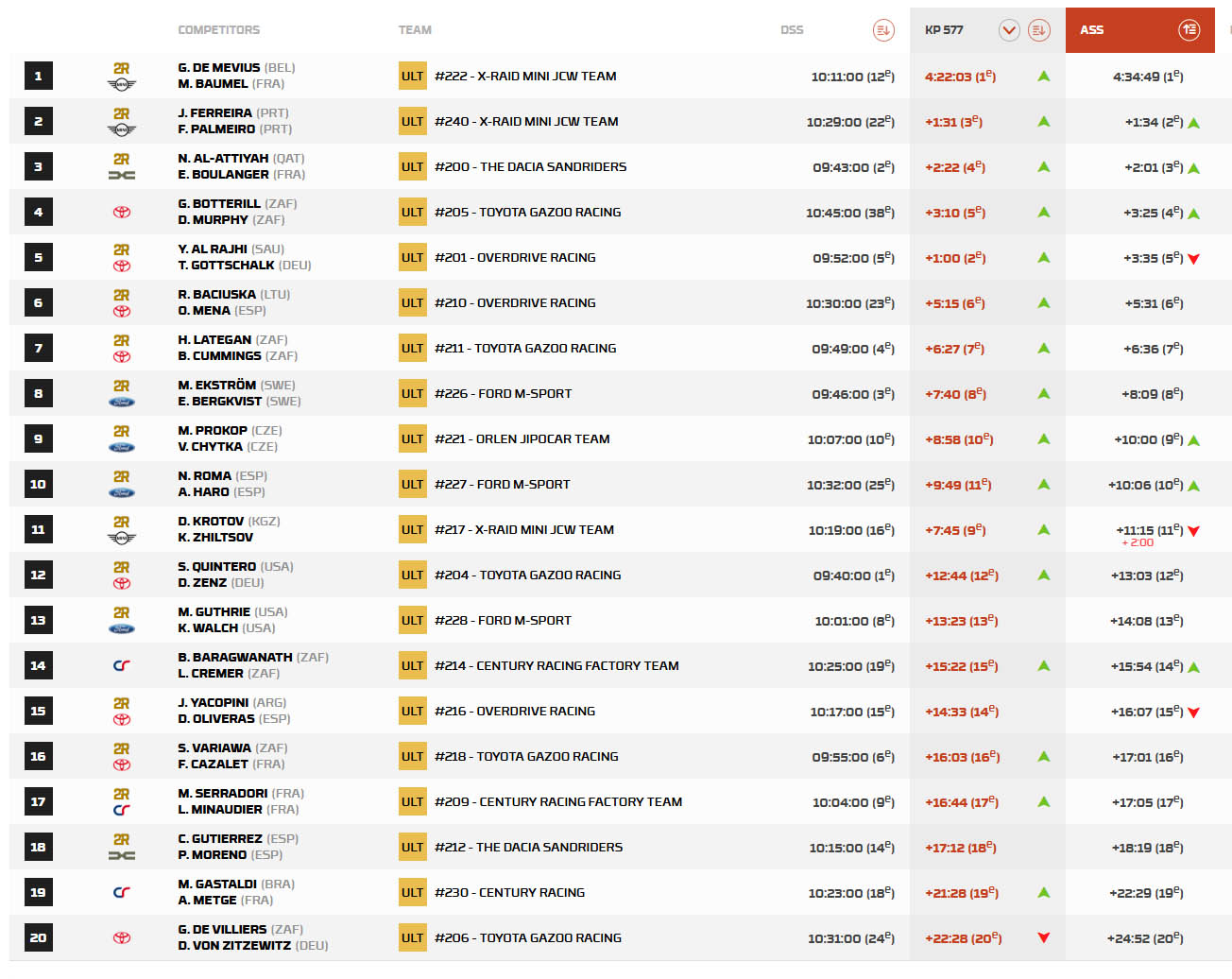The height and width of the screenshot is (979, 1232).
Task: Select the KP 577 column header
Action: 944,30
